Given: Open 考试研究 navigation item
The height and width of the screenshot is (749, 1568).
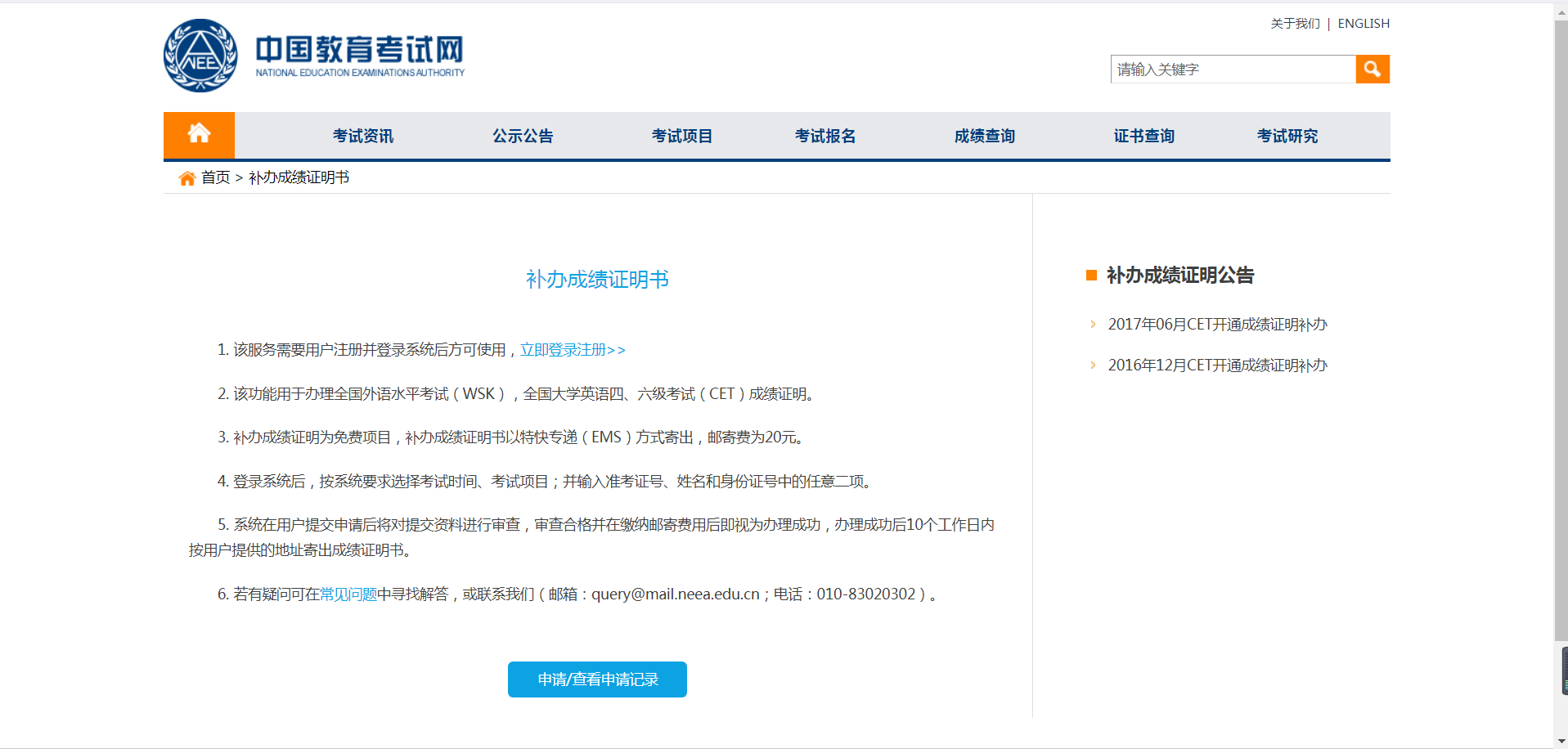Looking at the screenshot, I should tap(1287, 136).
